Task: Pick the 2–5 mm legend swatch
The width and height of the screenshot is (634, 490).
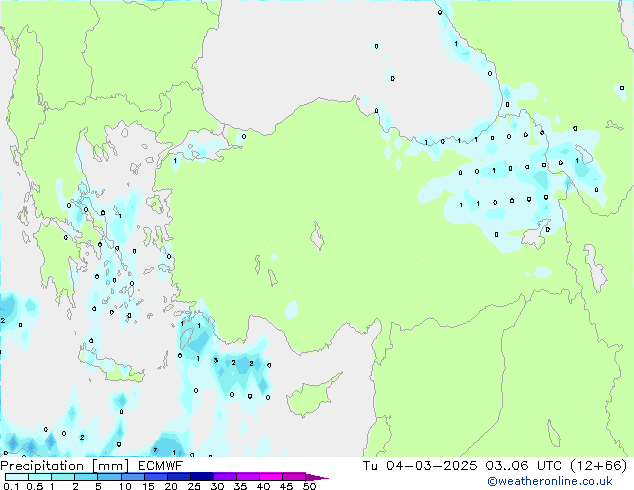Action: [86, 477]
